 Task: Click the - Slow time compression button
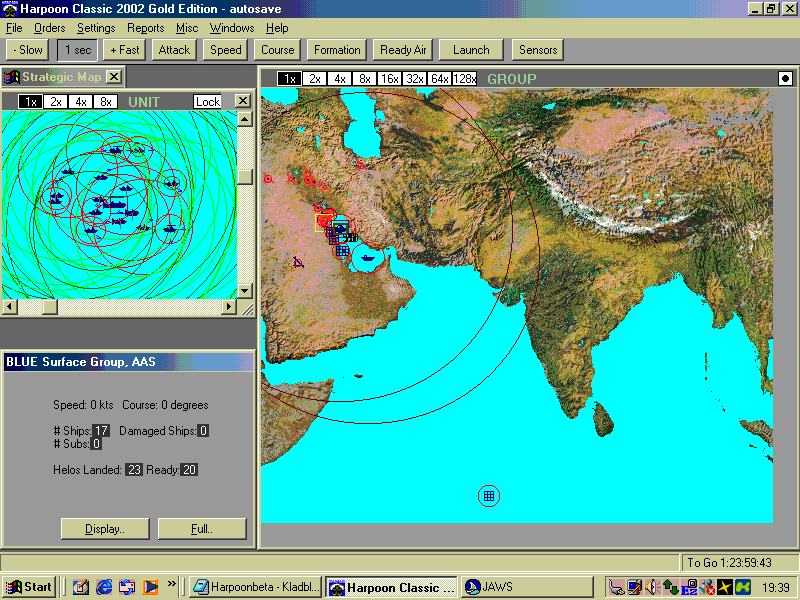(x=28, y=50)
